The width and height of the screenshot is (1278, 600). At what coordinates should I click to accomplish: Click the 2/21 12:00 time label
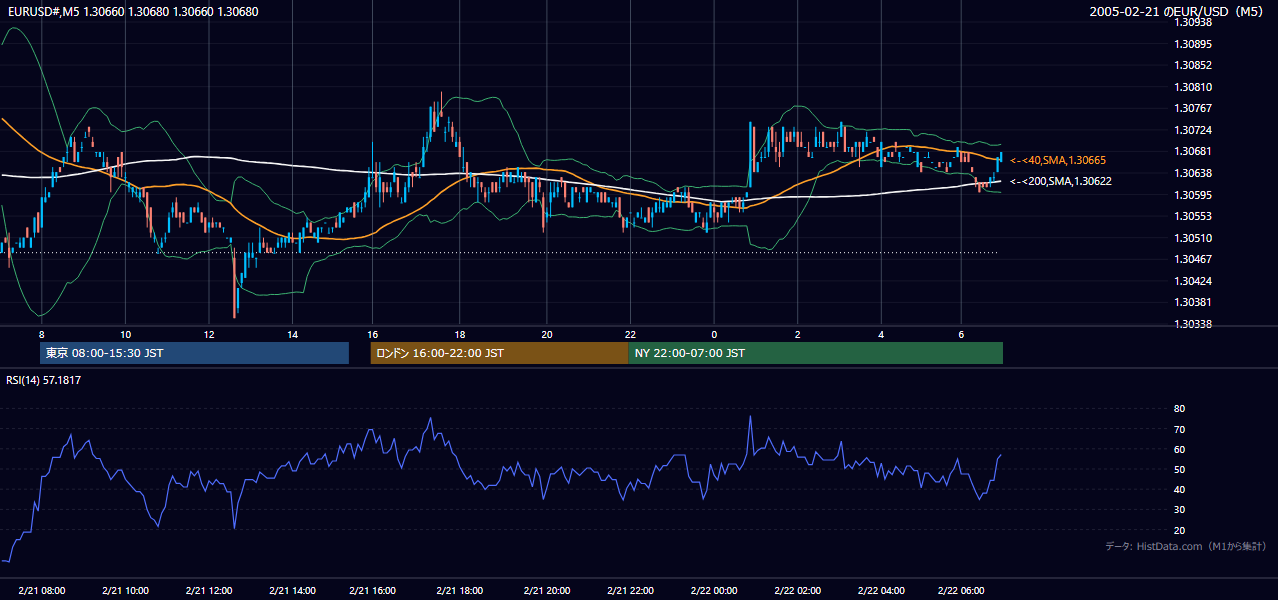pyautogui.click(x=209, y=591)
